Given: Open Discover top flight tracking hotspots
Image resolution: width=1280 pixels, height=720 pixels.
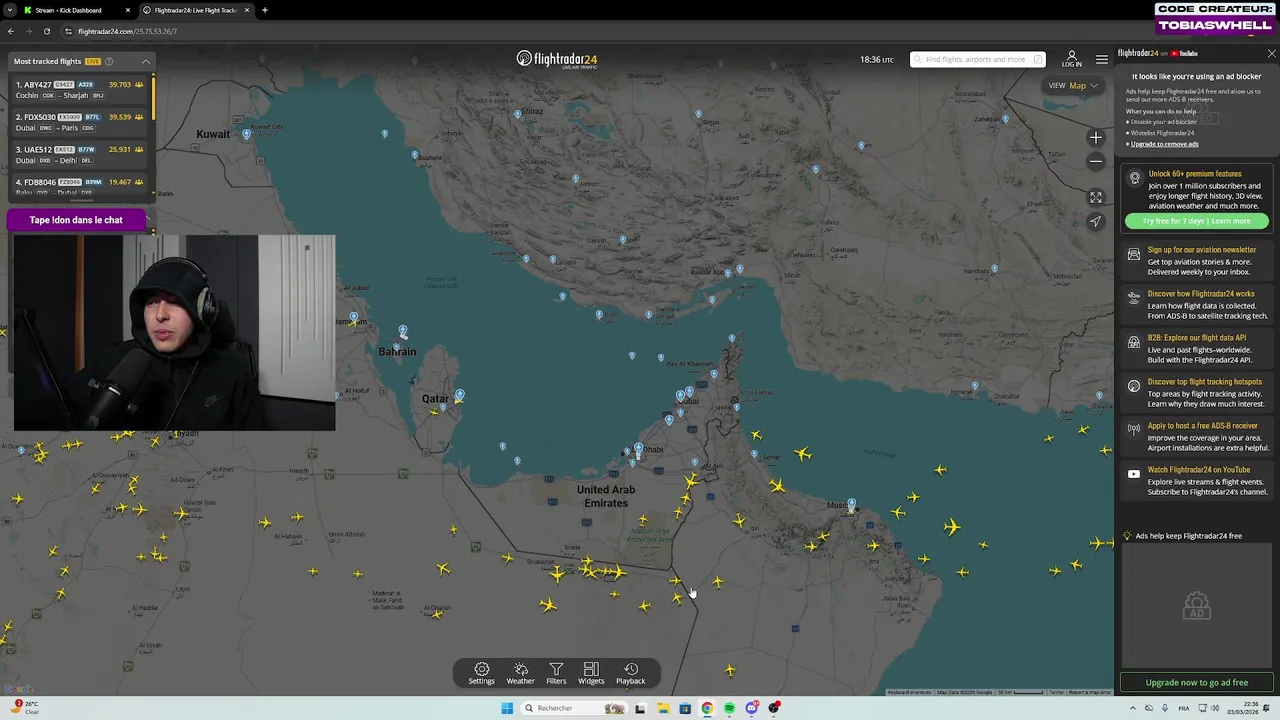Looking at the screenshot, I should pyautogui.click(x=1197, y=392).
